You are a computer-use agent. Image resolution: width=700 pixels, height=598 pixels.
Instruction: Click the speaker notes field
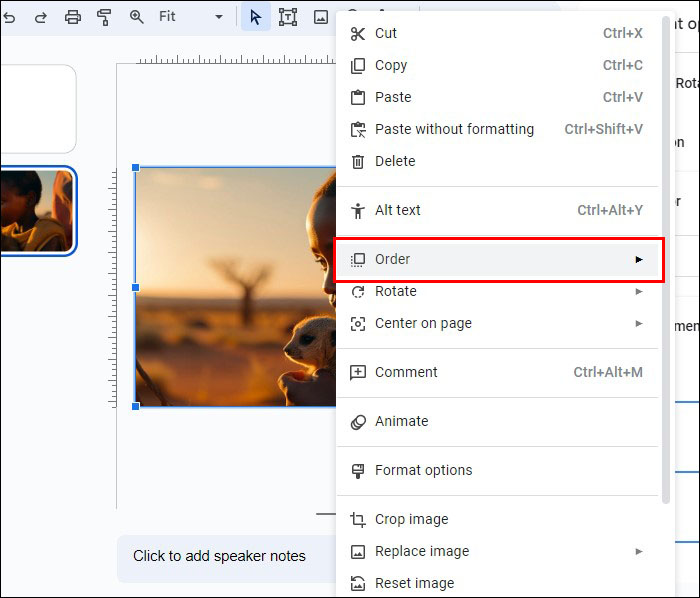[226, 558]
